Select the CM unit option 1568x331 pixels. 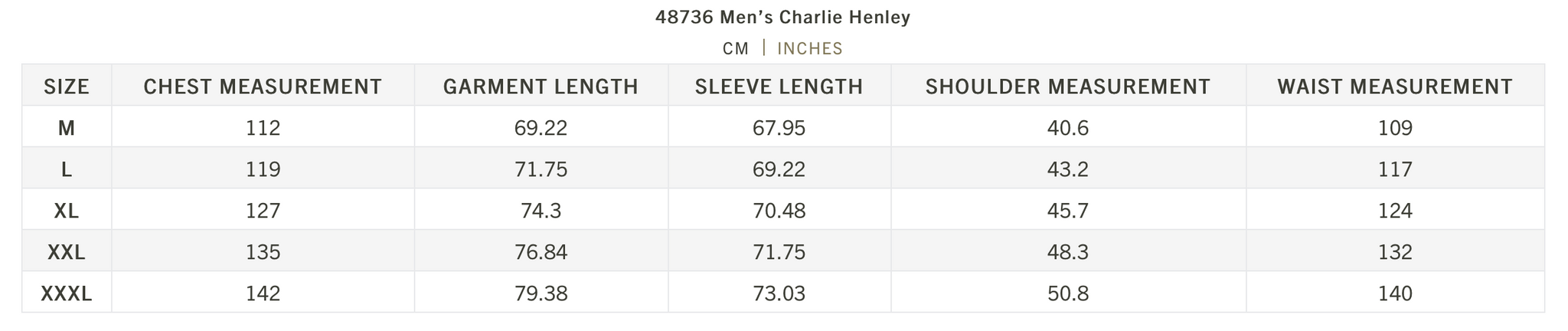(x=736, y=48)
